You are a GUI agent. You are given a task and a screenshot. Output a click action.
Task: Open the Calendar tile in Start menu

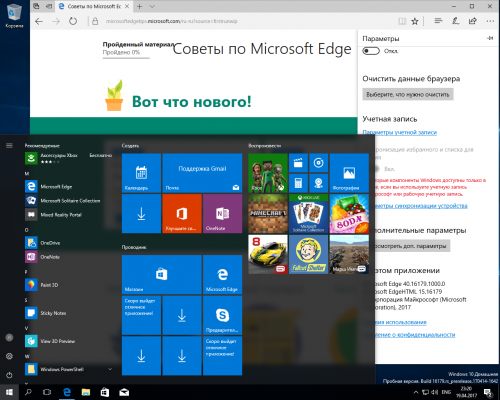141,173
